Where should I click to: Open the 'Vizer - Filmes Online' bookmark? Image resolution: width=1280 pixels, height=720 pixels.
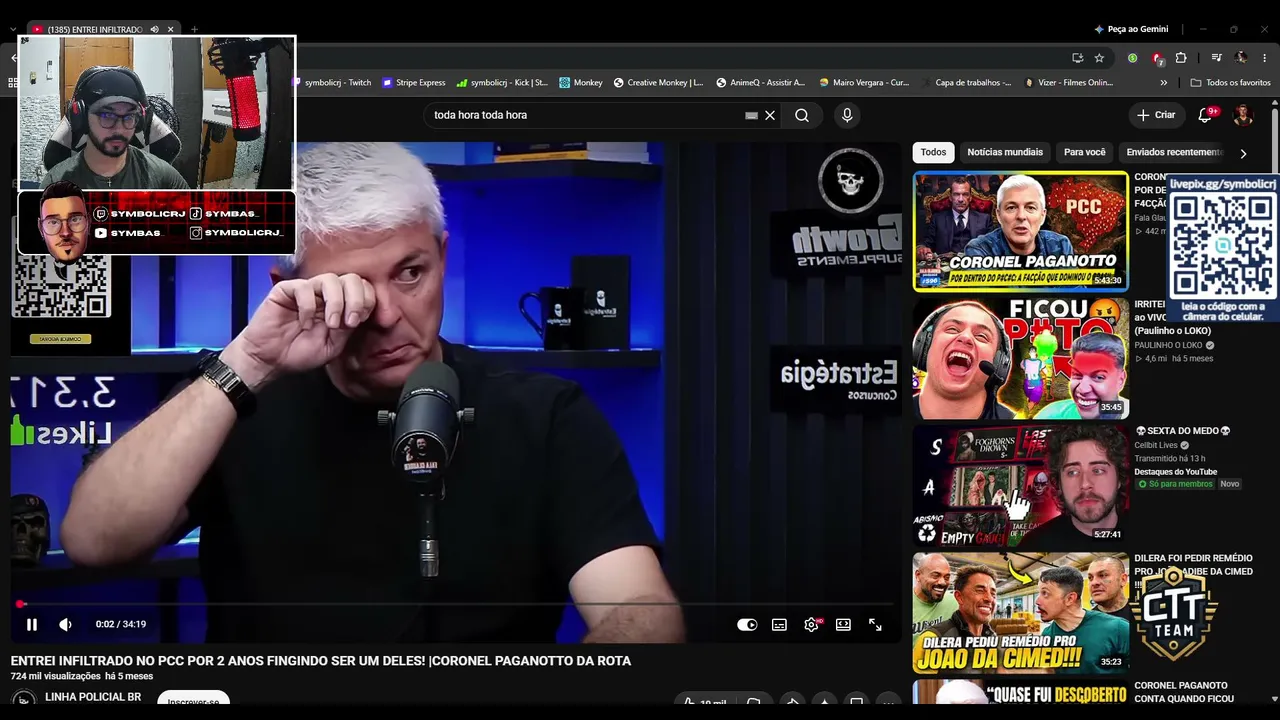click(x=1069, y=83)
